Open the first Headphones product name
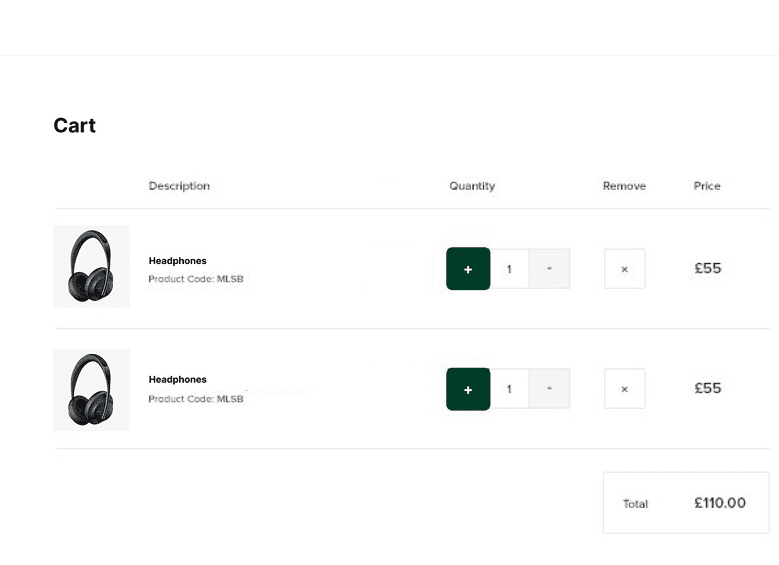Screen dimensions: 779x565 [x=178, y=261]
